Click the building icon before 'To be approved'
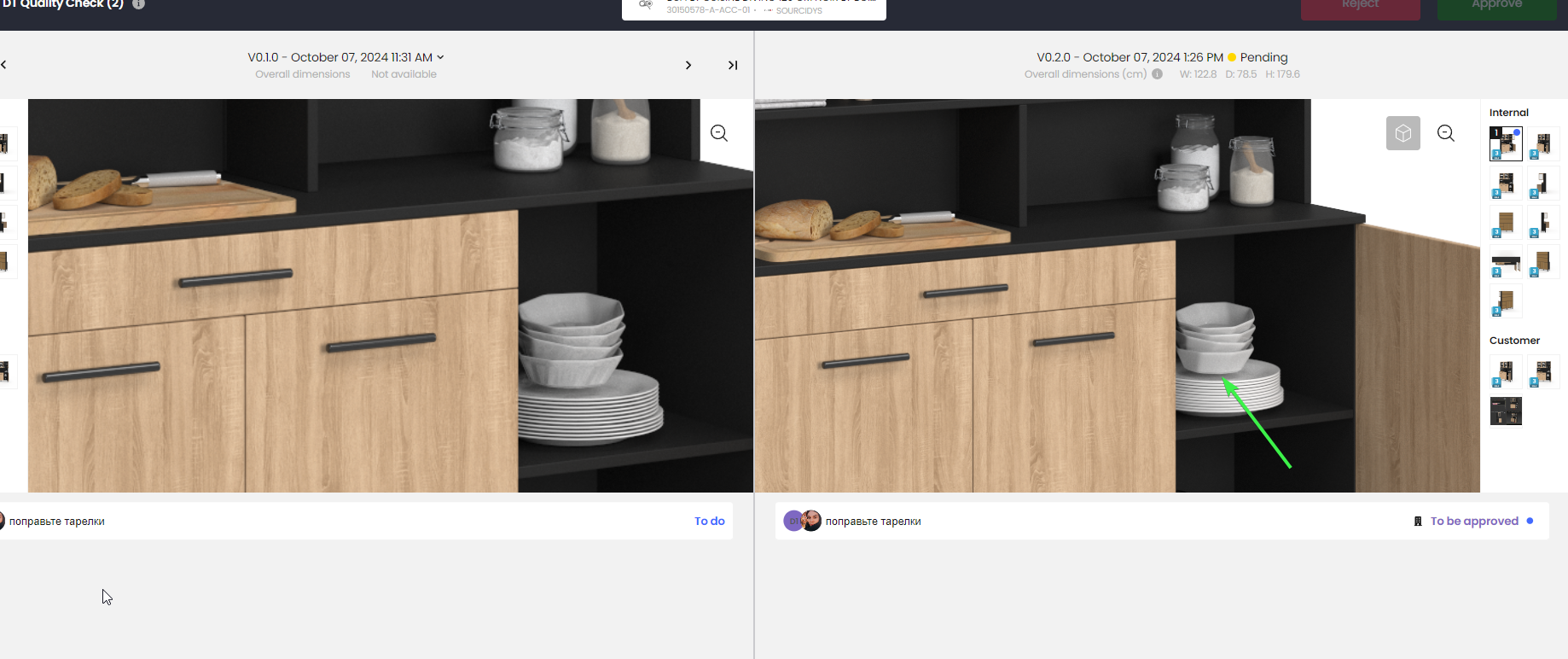This screenshot has height=659, width=1568. click(x=1418, y=521)
